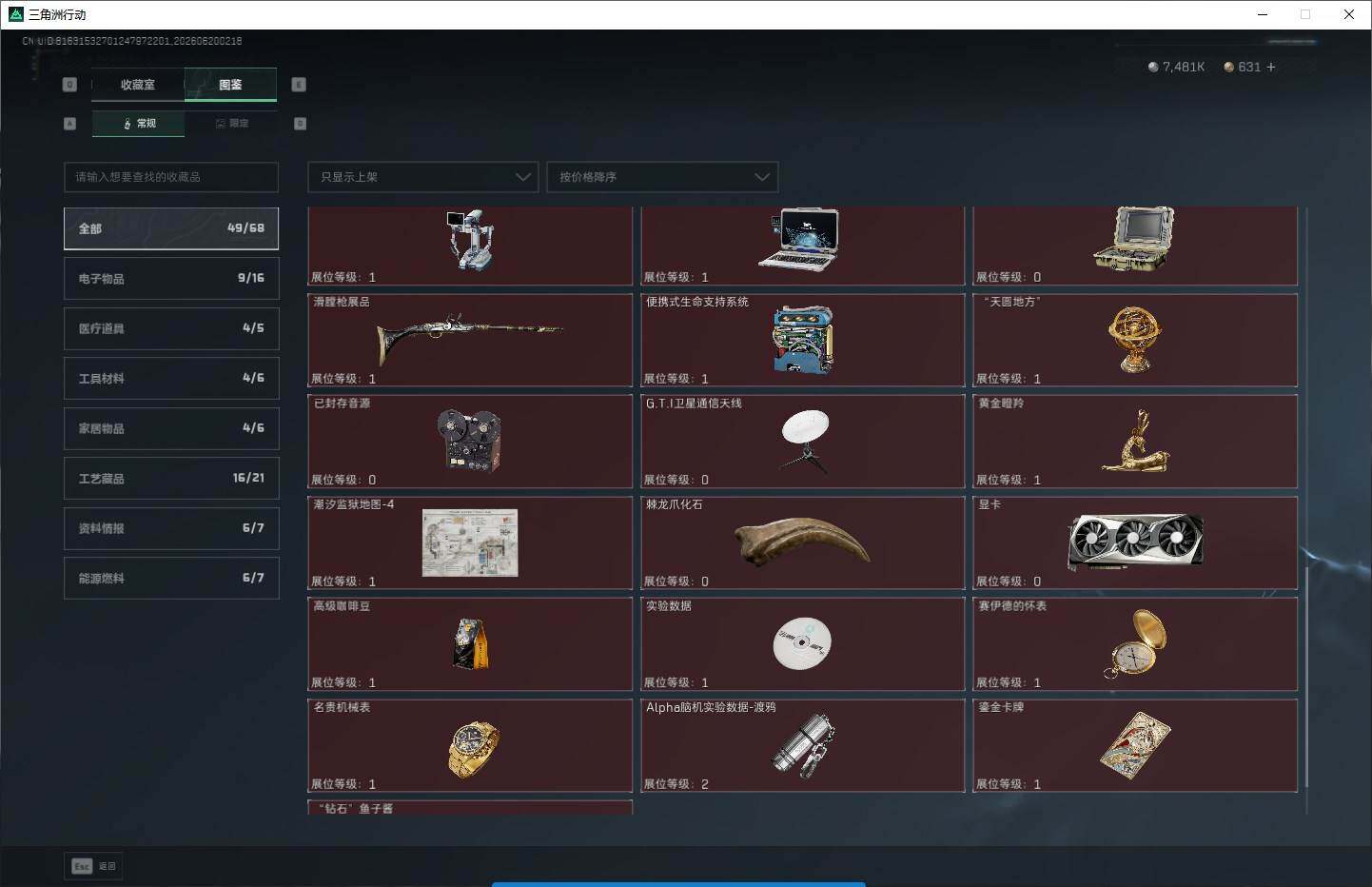Open the 收藏室 tab

tap(138, 85)
